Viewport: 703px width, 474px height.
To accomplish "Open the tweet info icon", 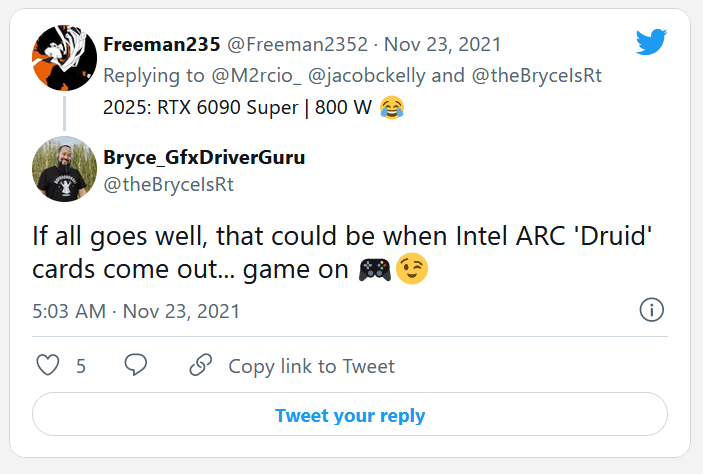I will coord(652,310).
